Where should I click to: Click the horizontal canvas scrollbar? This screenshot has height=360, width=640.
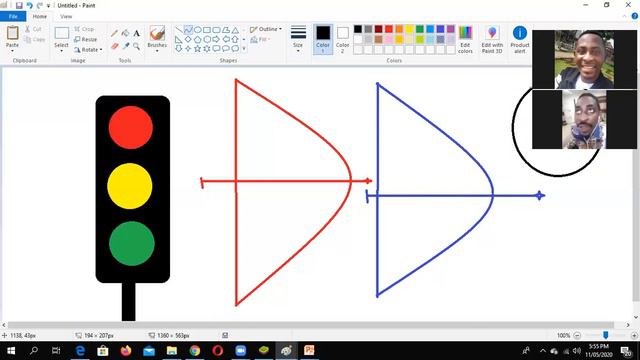[310, 325]
